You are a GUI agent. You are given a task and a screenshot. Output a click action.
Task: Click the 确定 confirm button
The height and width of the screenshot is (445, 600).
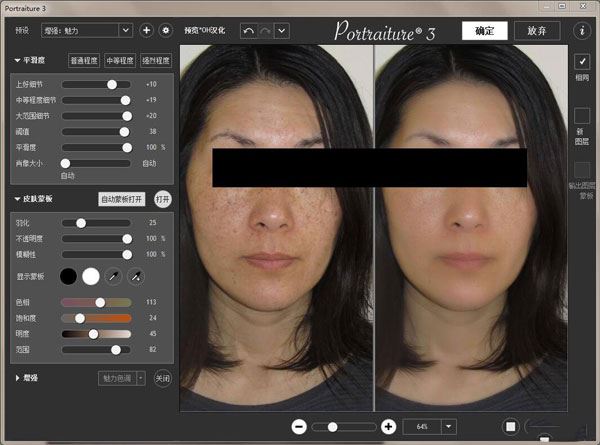(484, 30)
